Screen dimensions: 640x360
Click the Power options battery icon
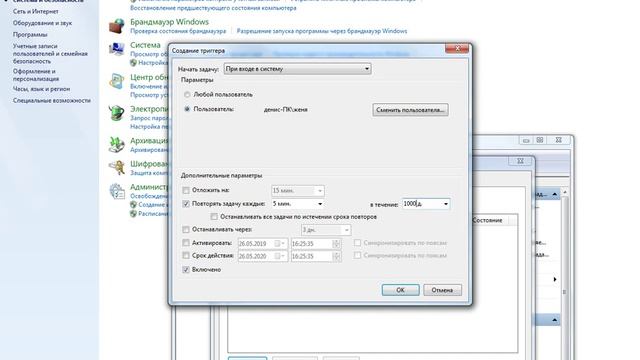click(116, 113)
